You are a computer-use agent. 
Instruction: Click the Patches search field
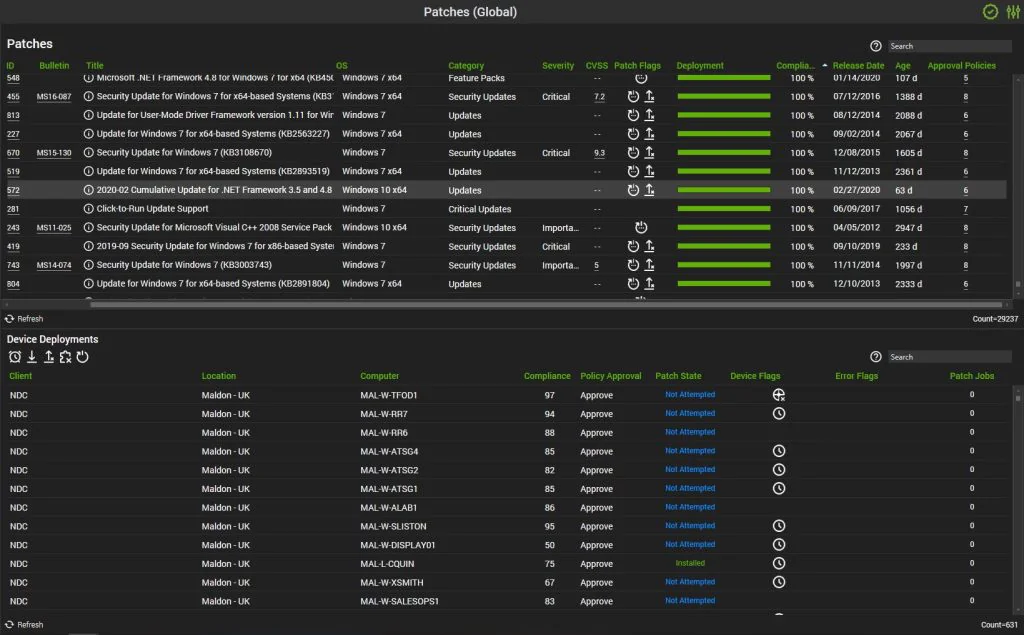tap(949, 46)
